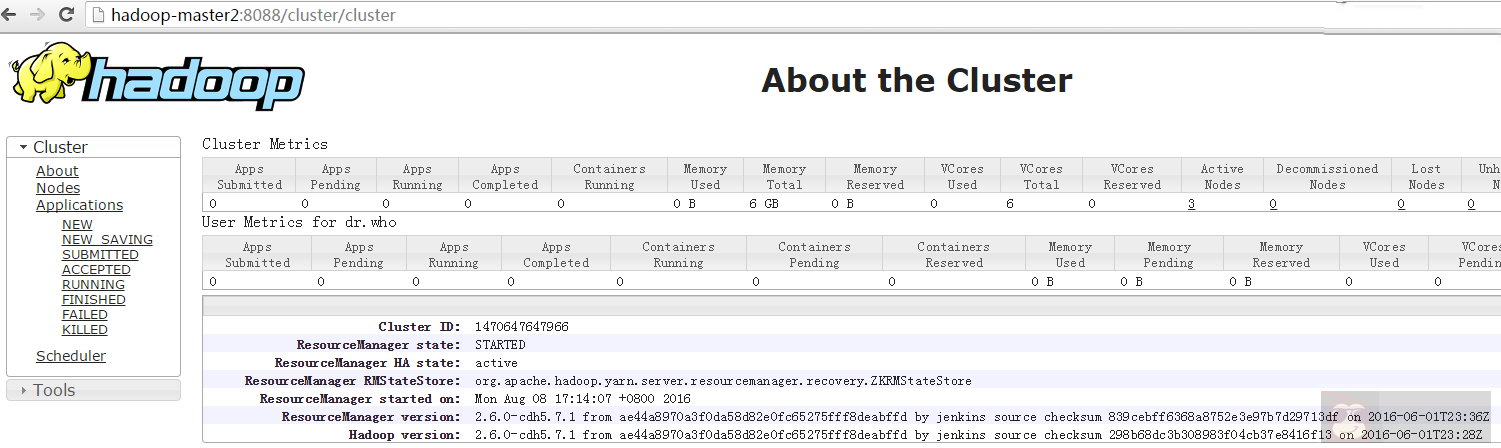Click Cluster Metrics Apps Pending header
The image size is (1501, 448).
pos(336,177)
